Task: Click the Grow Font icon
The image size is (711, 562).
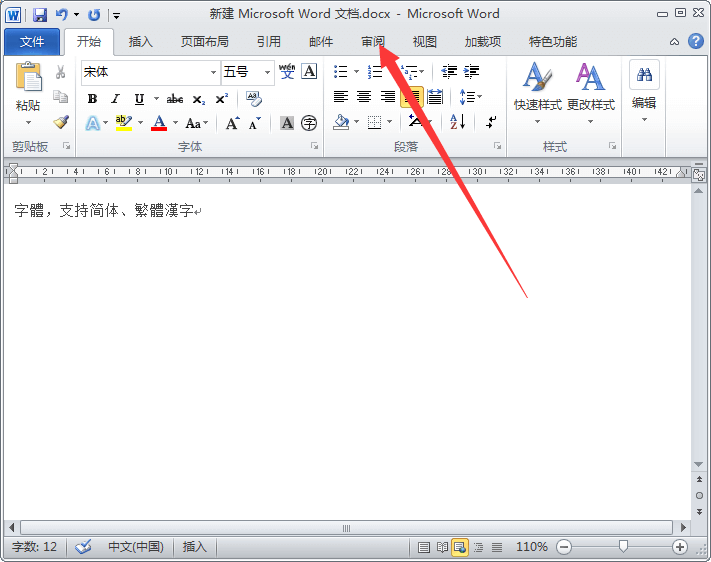Action: click(232, 123)
